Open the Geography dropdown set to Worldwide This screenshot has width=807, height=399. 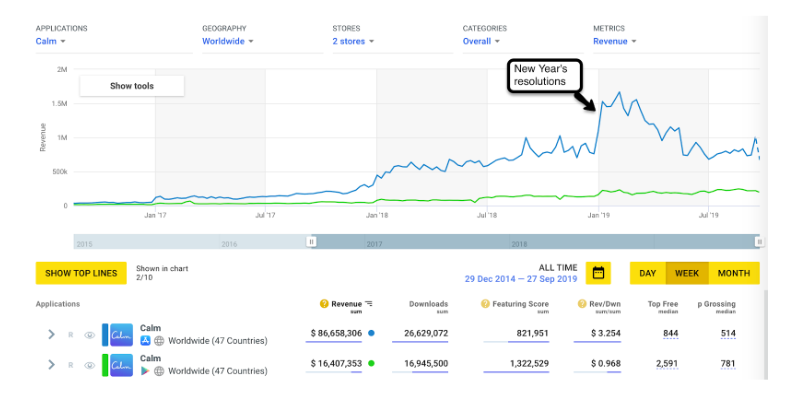(x=227, y=41)
